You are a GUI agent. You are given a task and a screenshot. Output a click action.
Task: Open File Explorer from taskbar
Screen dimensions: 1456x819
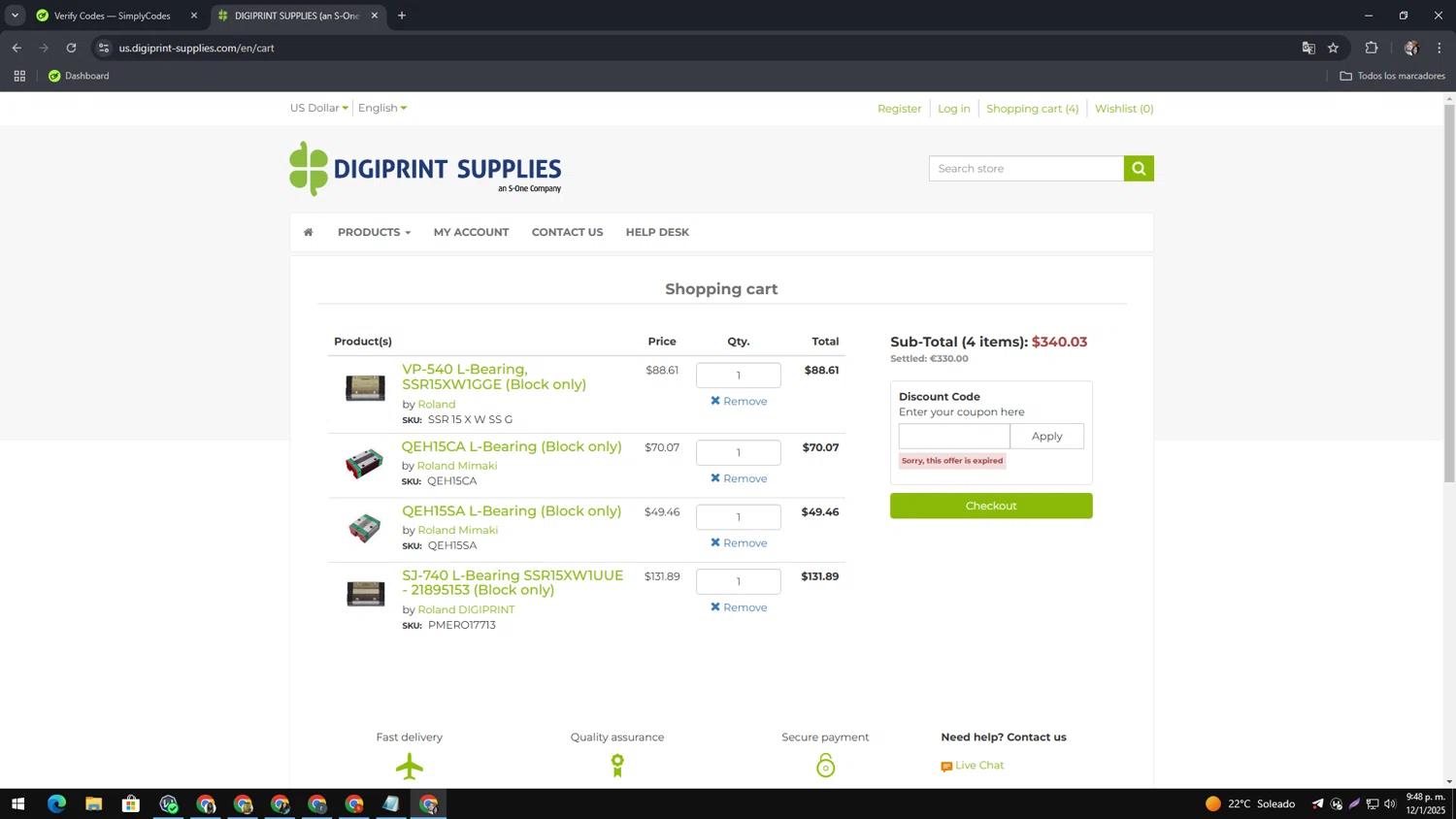coord(93,803)
